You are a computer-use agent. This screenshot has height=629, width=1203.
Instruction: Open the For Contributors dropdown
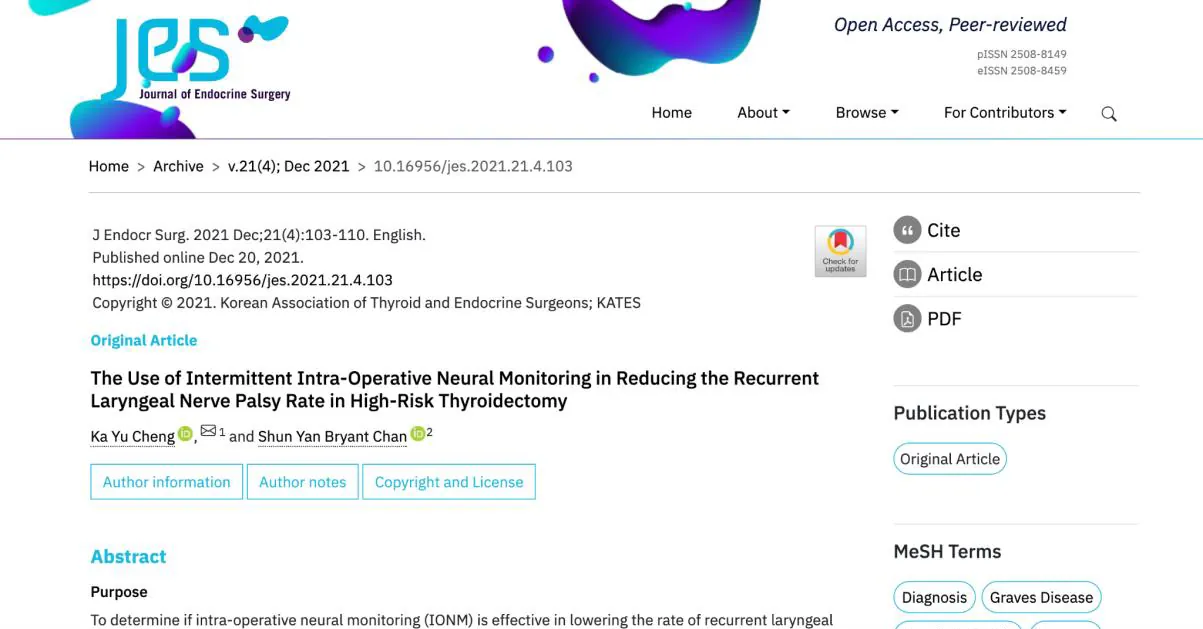click(1005, 113)
